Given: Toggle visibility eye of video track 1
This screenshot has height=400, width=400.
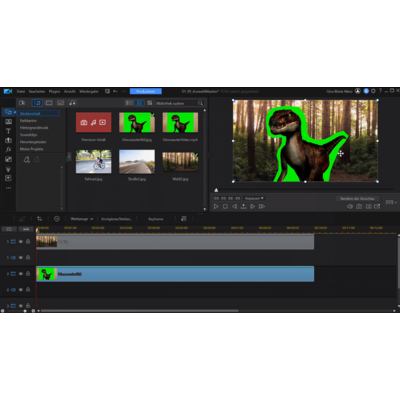Looking at the screenshot, I should pos(21,242).
